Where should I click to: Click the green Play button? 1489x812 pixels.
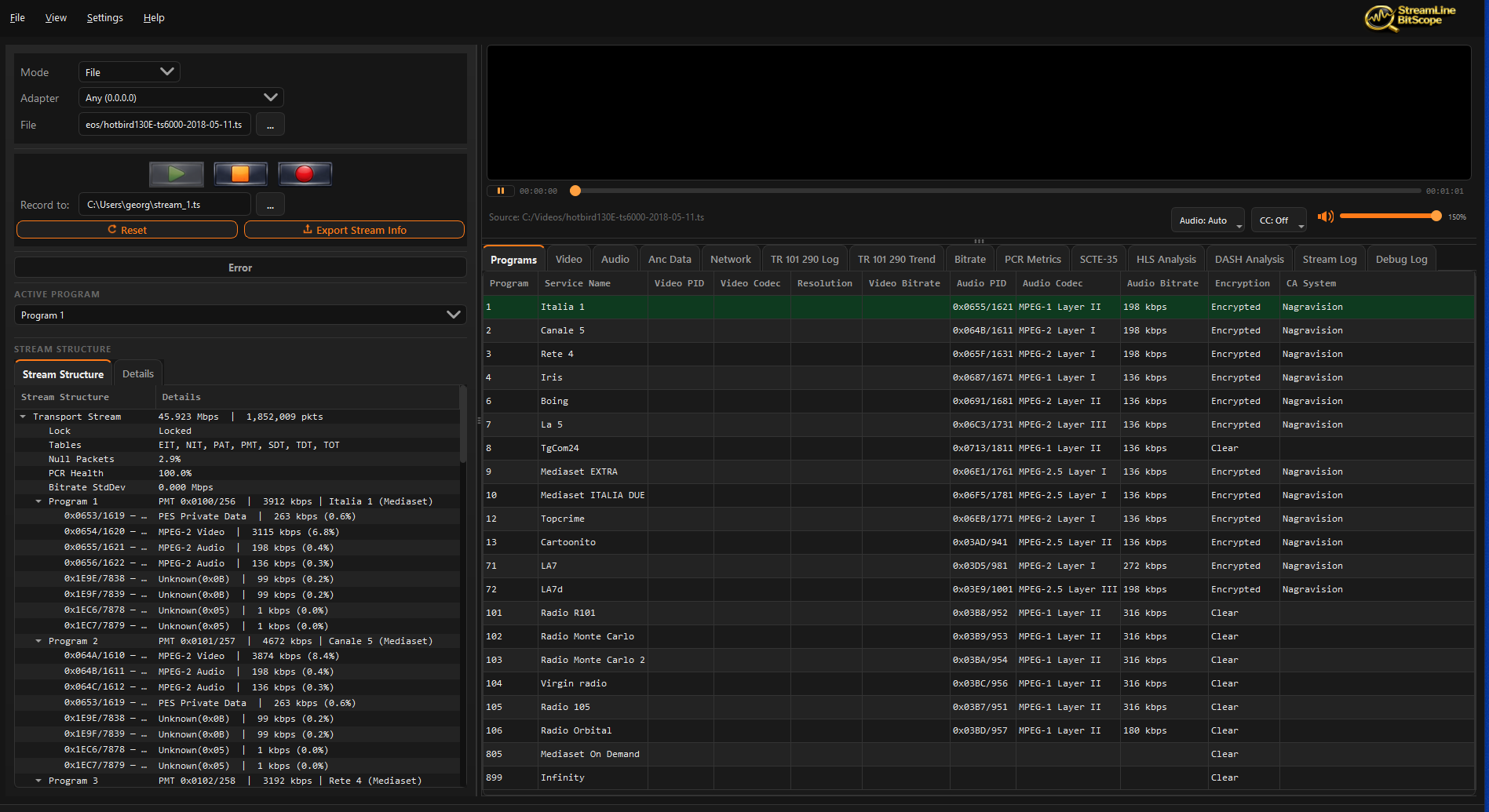[x=177, y=173]
